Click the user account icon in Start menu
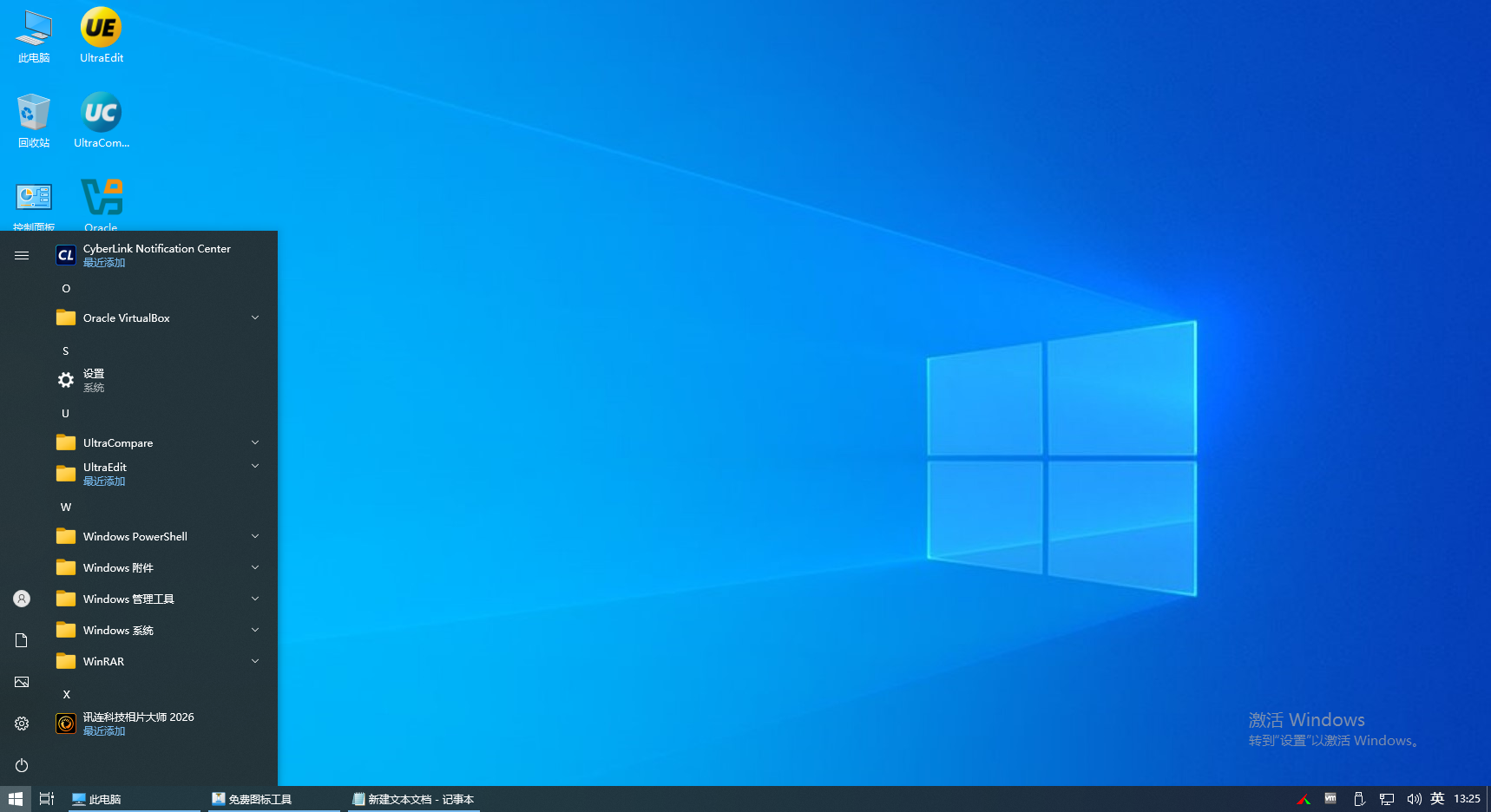1491x812 pixels. click(21, 598)
